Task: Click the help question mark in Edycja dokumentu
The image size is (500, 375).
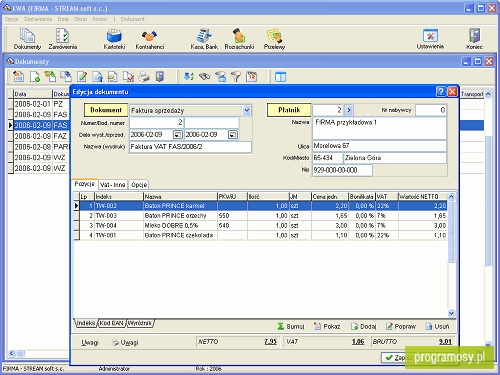Action: [441, 92]
